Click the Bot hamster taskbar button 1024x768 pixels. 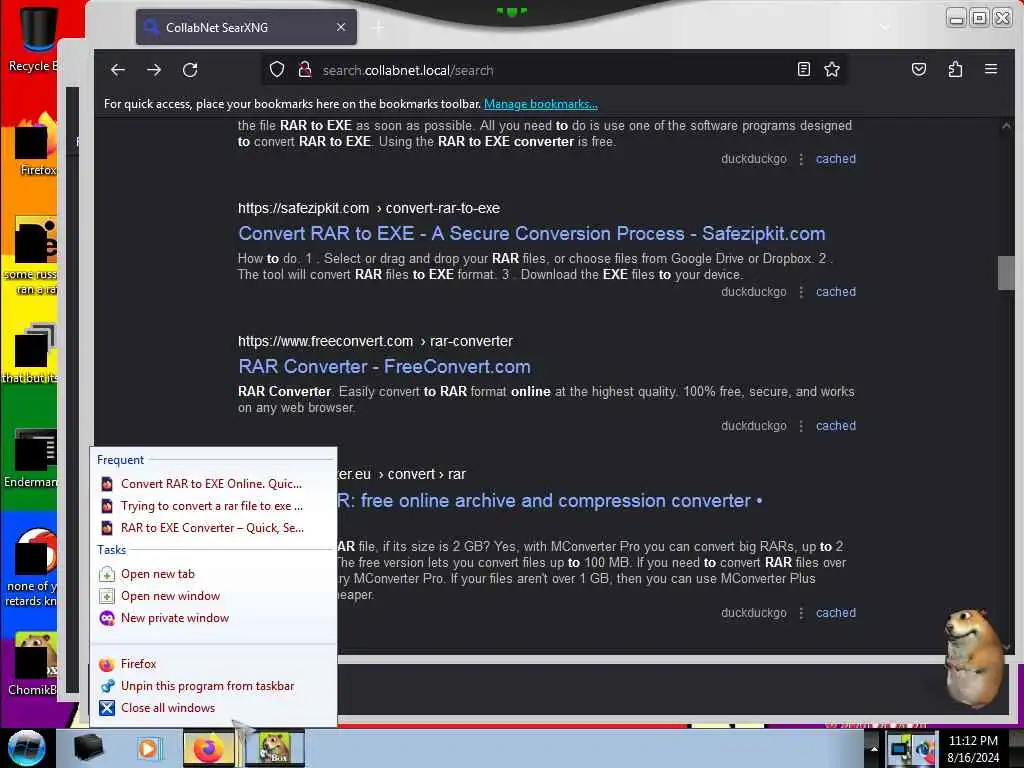276,748
